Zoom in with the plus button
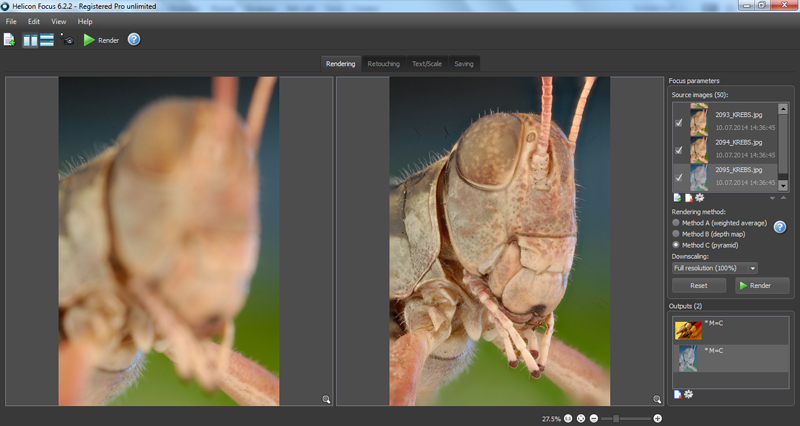 pyautogui.click(x=658, y=418)
